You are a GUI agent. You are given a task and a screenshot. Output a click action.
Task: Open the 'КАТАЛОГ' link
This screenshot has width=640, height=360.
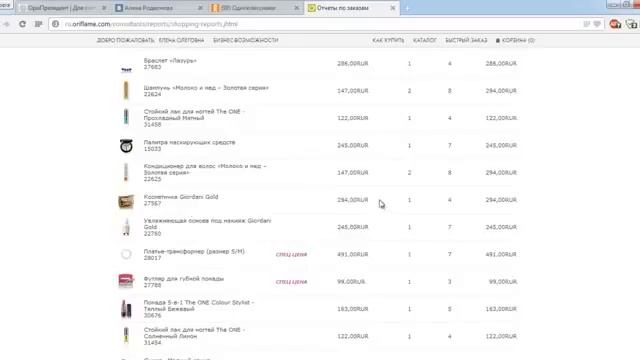point(424,40)
